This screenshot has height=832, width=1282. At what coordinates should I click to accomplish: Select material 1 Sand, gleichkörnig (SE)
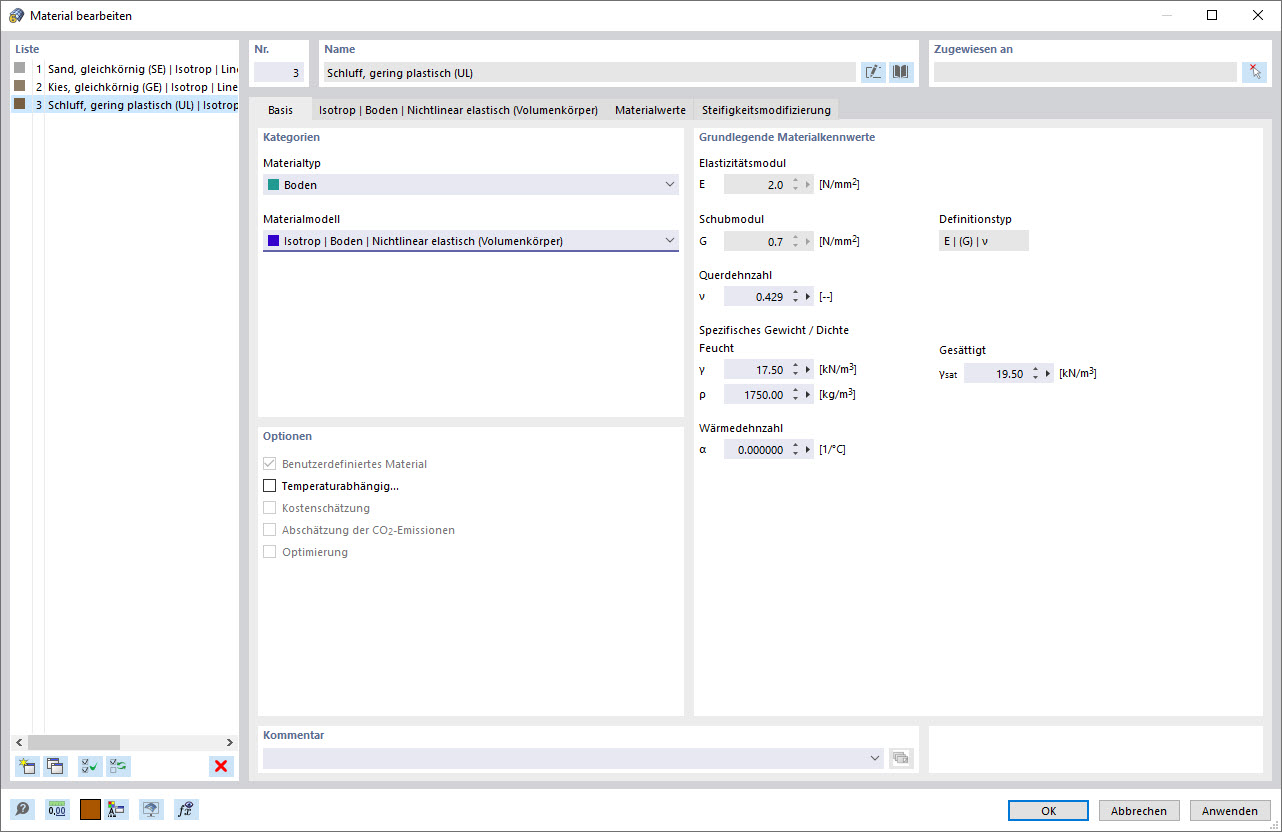125,69
